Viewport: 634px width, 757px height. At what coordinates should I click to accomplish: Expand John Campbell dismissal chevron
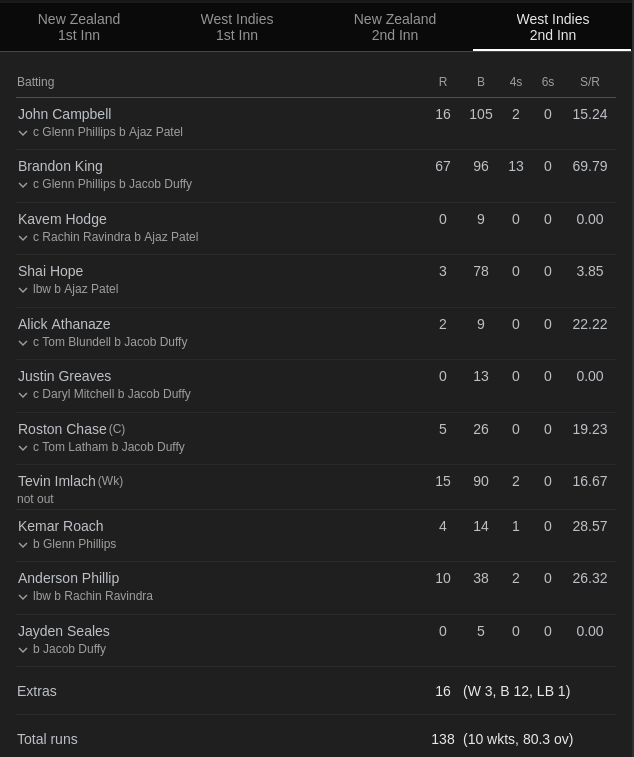click(x=23, y=133)
